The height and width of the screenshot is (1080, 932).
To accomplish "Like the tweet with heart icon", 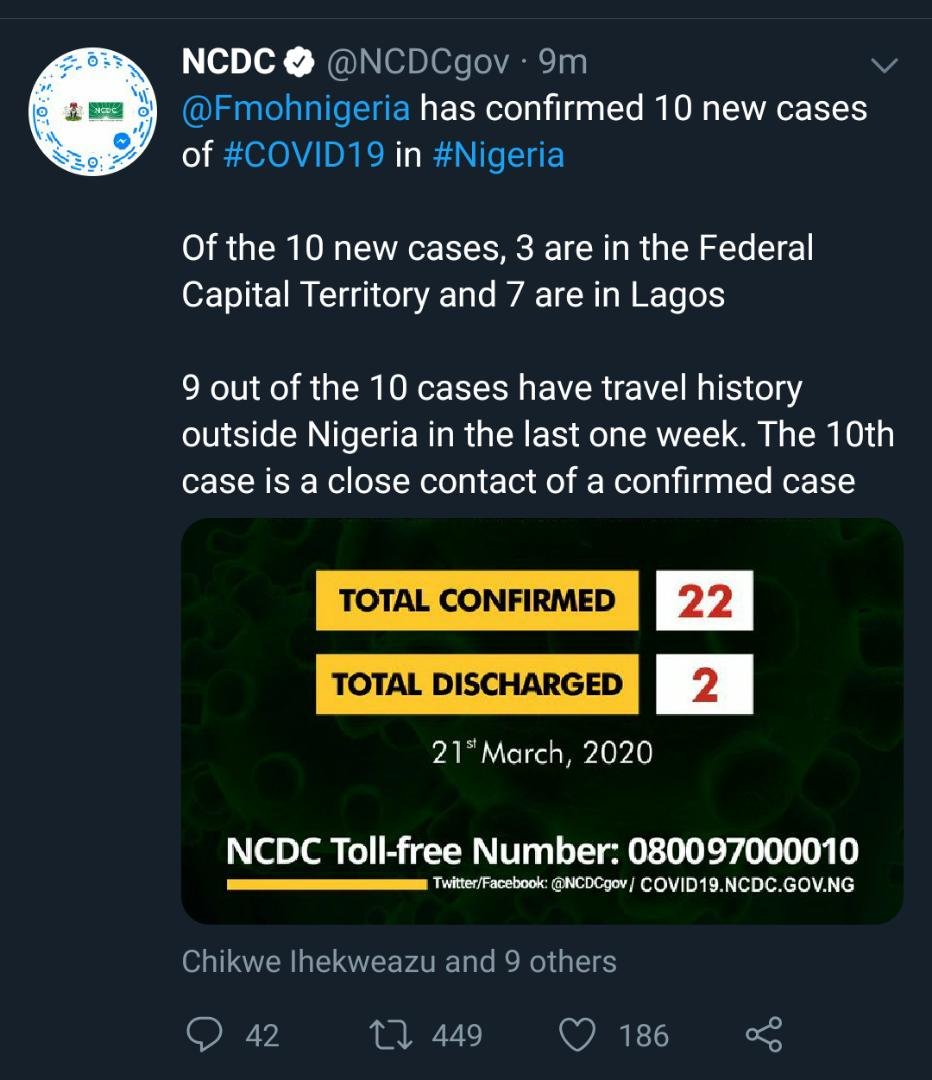I will (578, 1035).
